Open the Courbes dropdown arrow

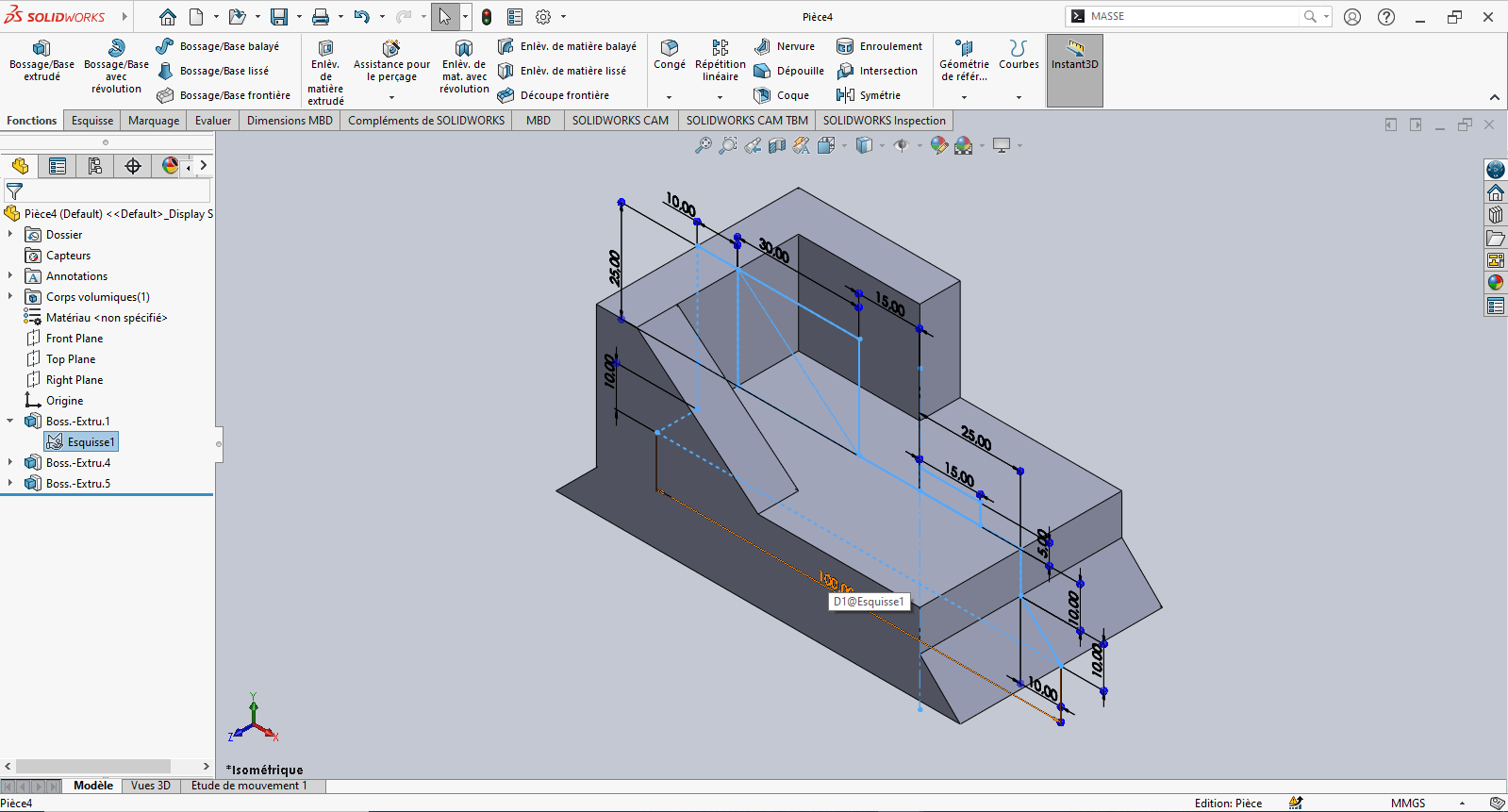pyautogui.click(x=1019, y=97)
